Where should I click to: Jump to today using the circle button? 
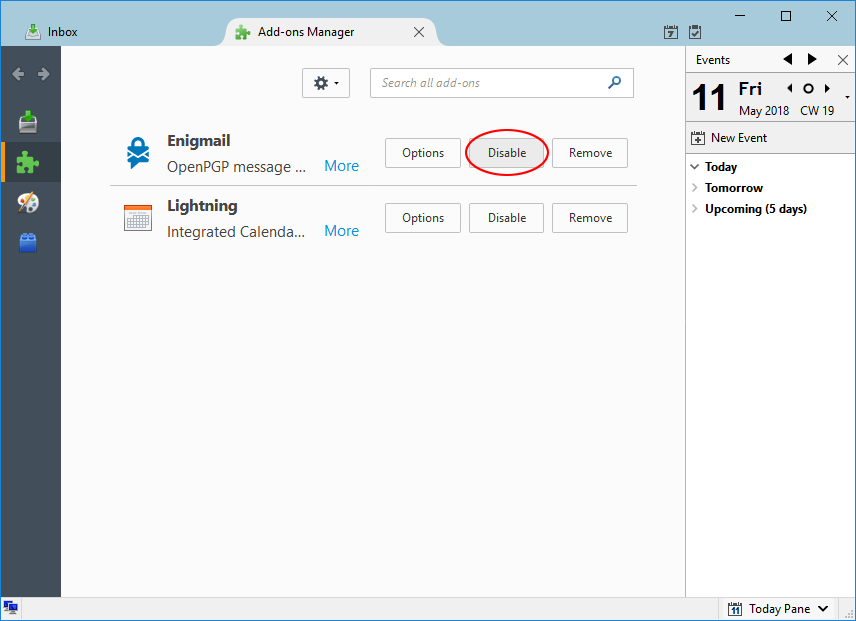[809, 88]
